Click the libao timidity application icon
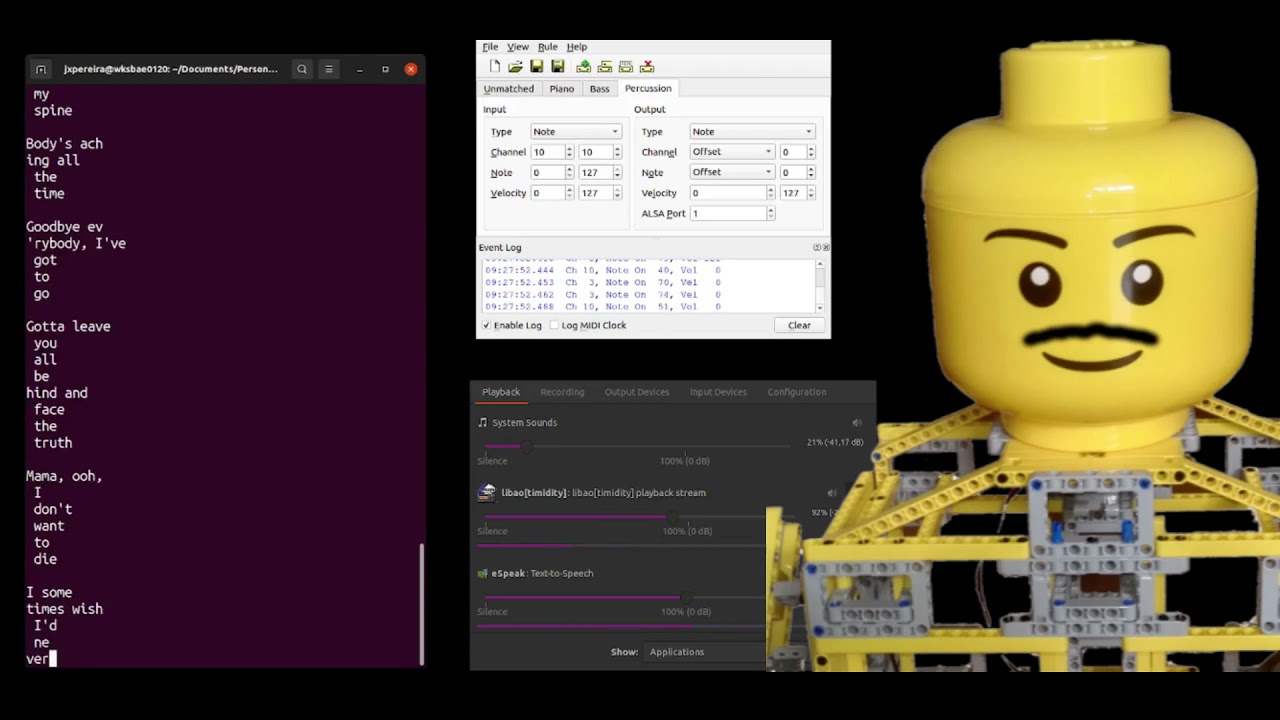The height and width of the screenshot is (720, 1280). 487,492
